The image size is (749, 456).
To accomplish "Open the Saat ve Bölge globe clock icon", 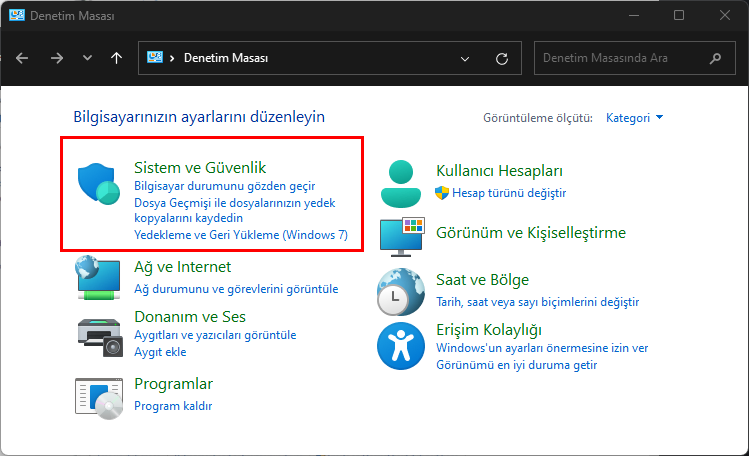I will click(401, 292).
